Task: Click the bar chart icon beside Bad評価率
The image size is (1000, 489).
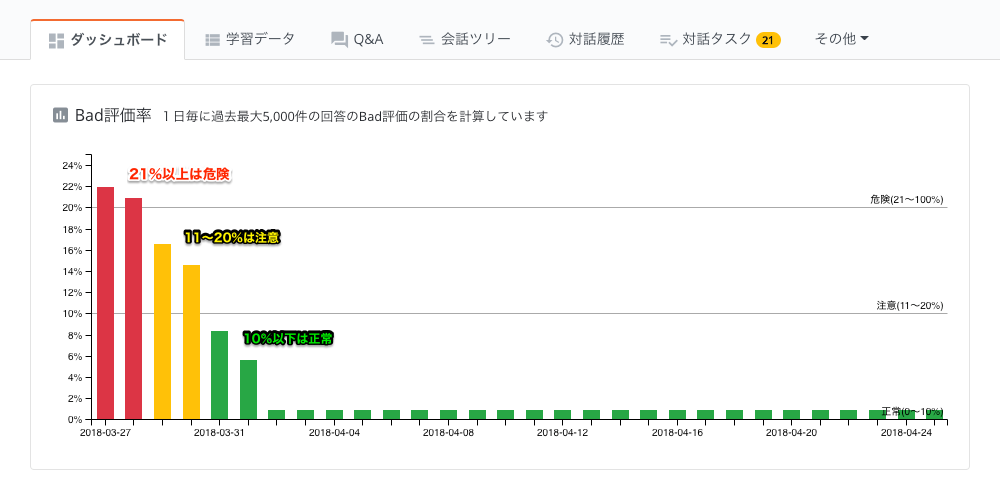Action: pos(60,115)
